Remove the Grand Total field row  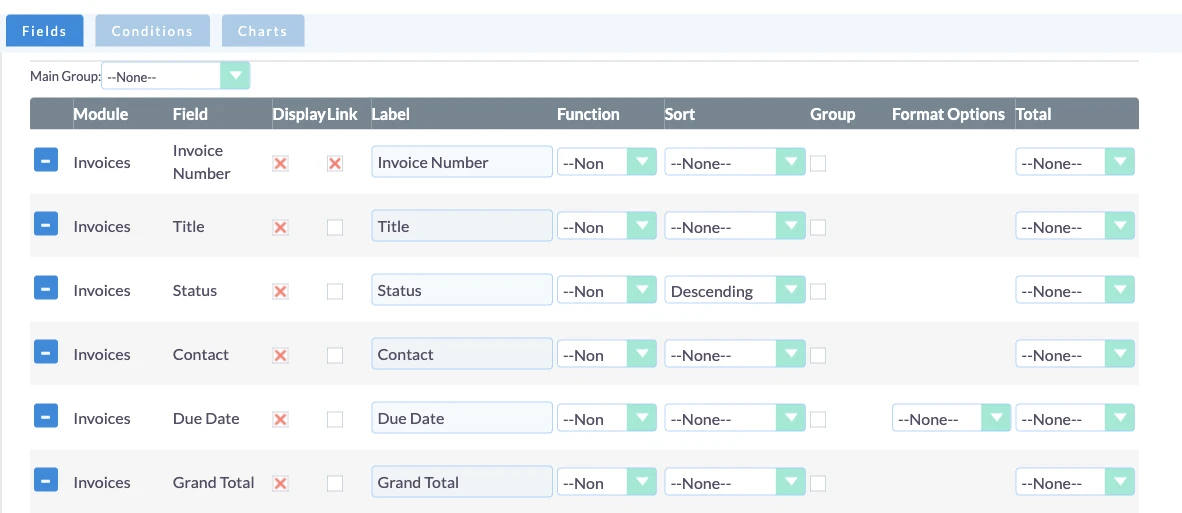[46, 480]
